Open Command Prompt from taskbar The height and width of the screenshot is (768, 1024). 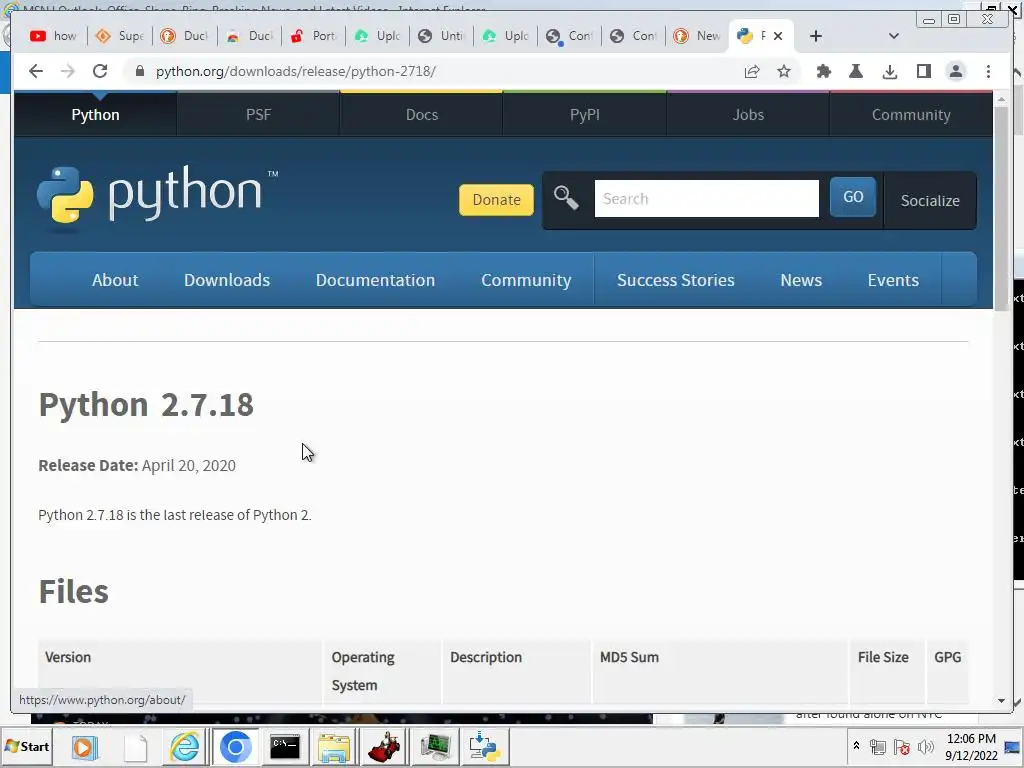point(285,746)
